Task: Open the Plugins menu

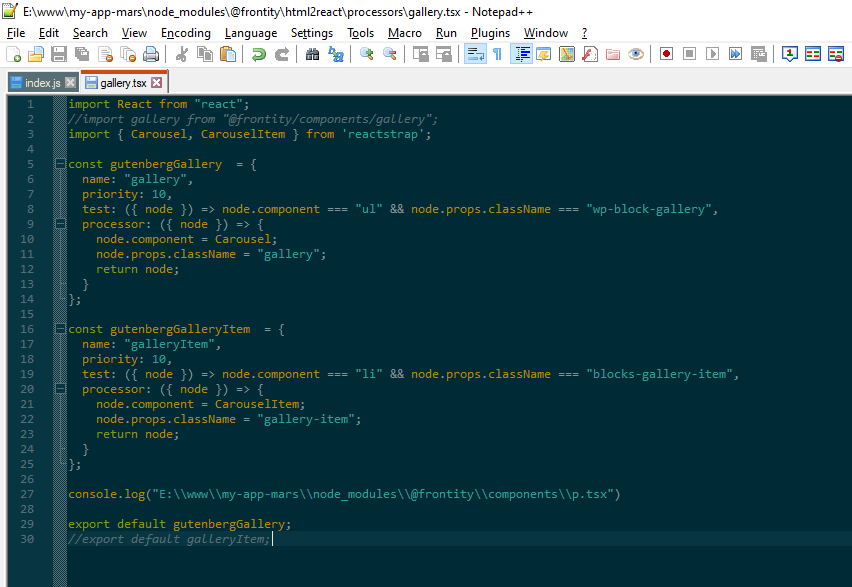Action: click(490, 33)
